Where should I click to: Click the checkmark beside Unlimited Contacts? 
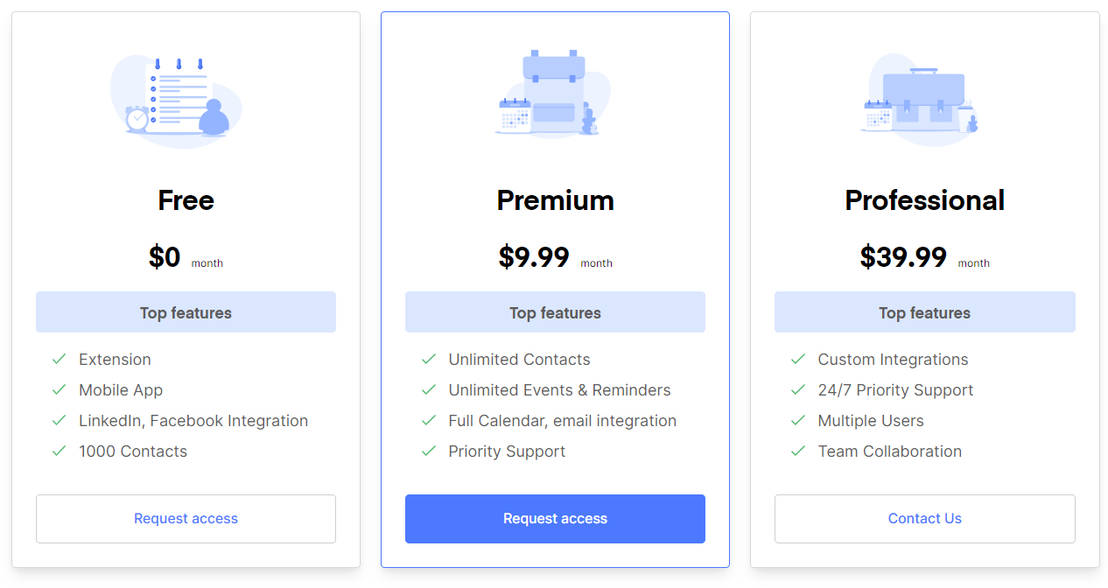(x=428, y=359)
